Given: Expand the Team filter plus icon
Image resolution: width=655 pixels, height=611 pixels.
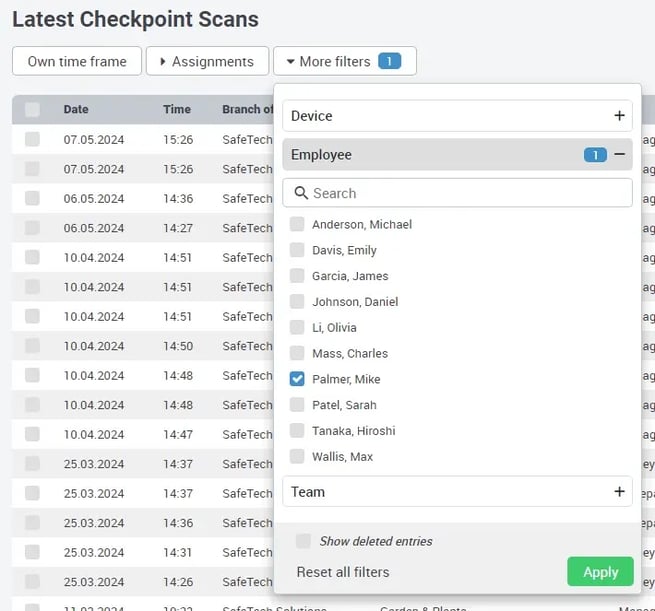Looking at the screenshot, I should [x=619, y=492].
